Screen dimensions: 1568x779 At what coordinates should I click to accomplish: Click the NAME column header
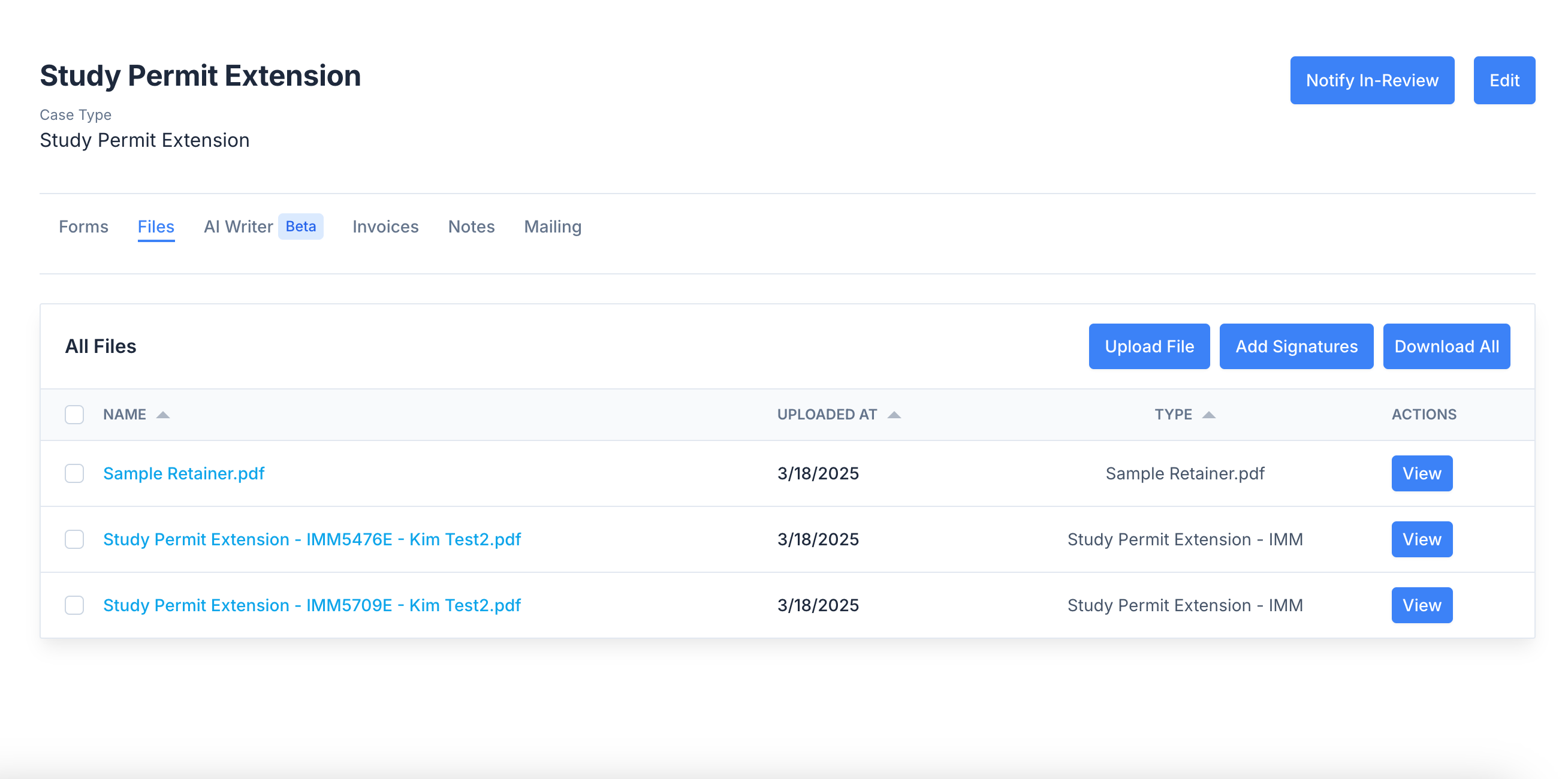click(124, 415)
